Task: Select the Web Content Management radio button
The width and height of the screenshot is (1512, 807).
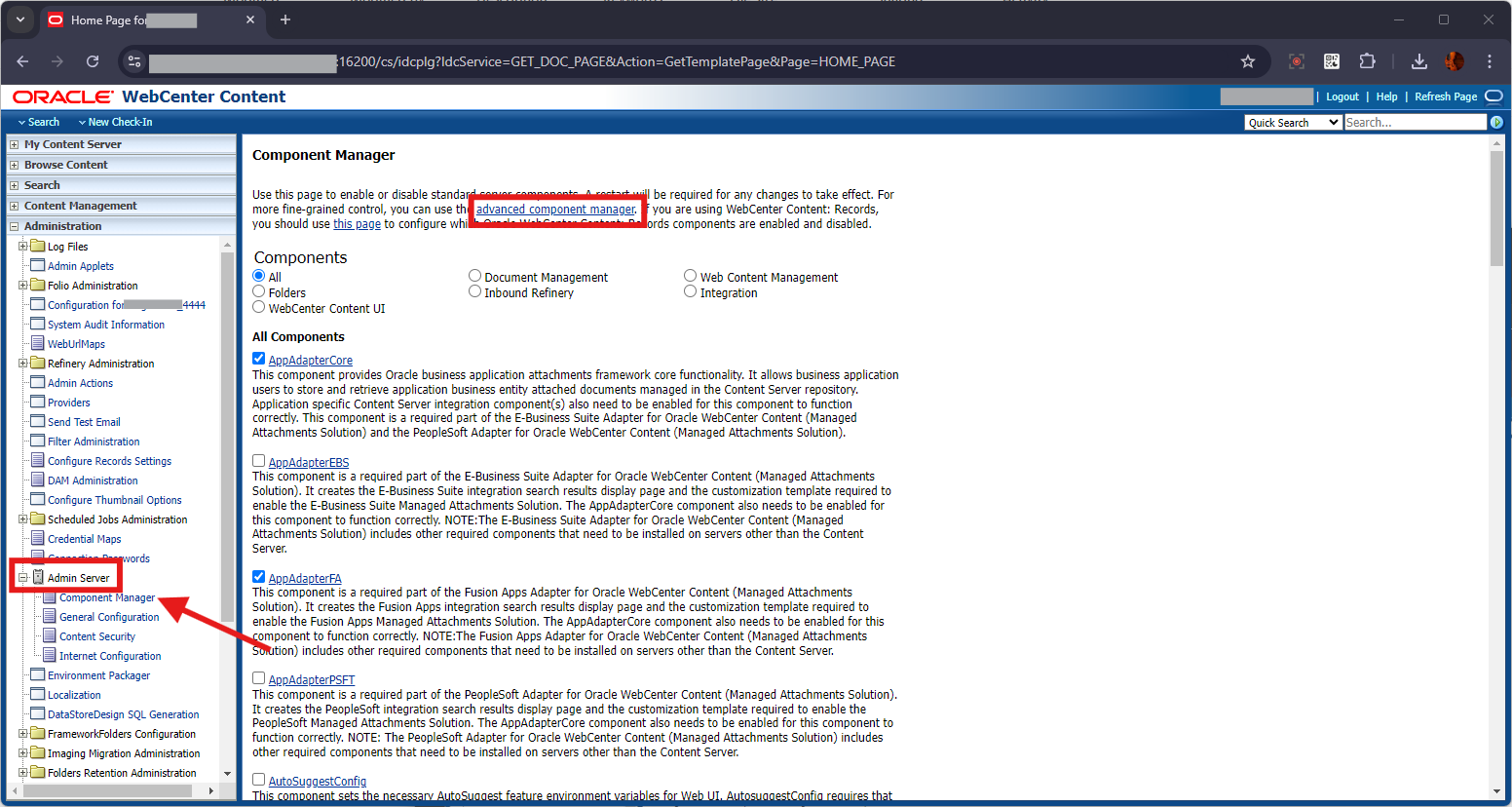Action: (x=691, y=276)
